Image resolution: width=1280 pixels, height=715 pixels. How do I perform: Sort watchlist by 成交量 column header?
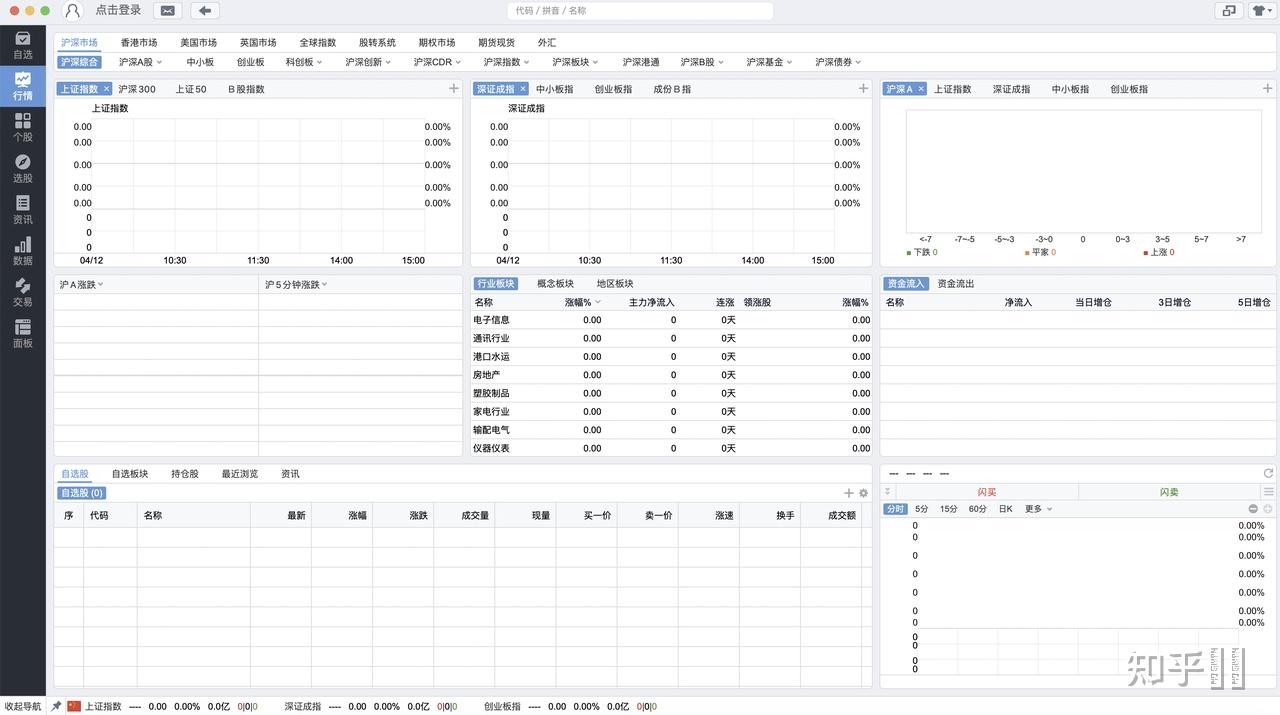tap(475, 515)
